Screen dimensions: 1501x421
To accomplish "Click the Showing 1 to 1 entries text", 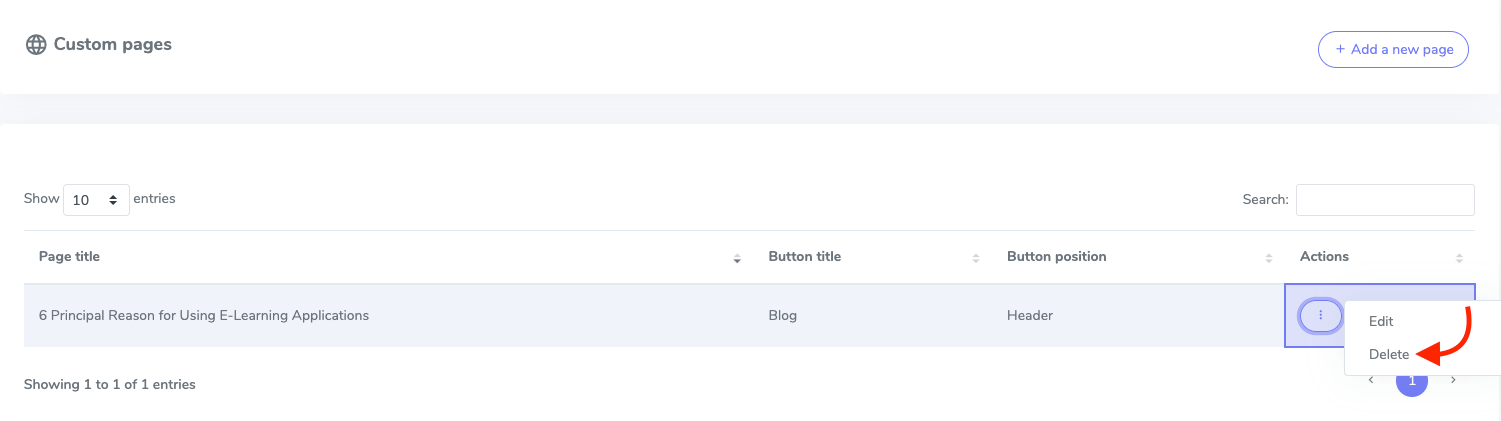I will tap(110, 384).
